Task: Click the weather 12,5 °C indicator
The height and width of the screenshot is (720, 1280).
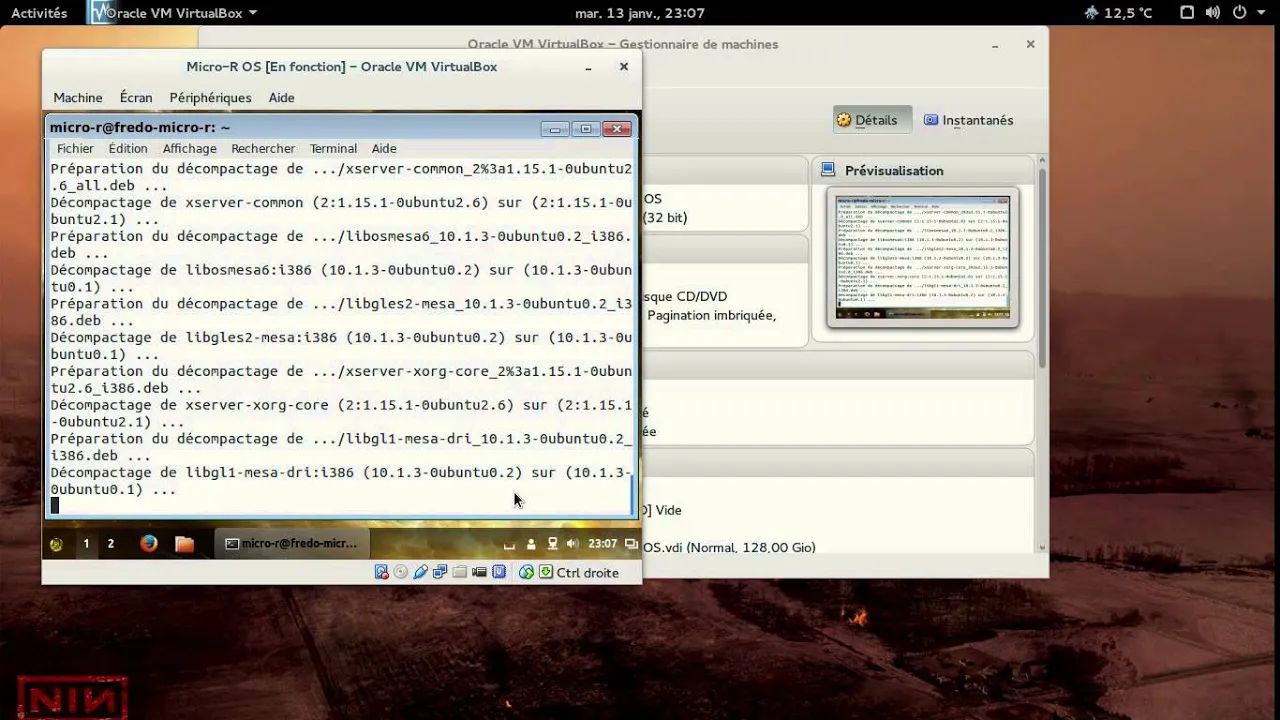Action: (x=1118, y=13)
